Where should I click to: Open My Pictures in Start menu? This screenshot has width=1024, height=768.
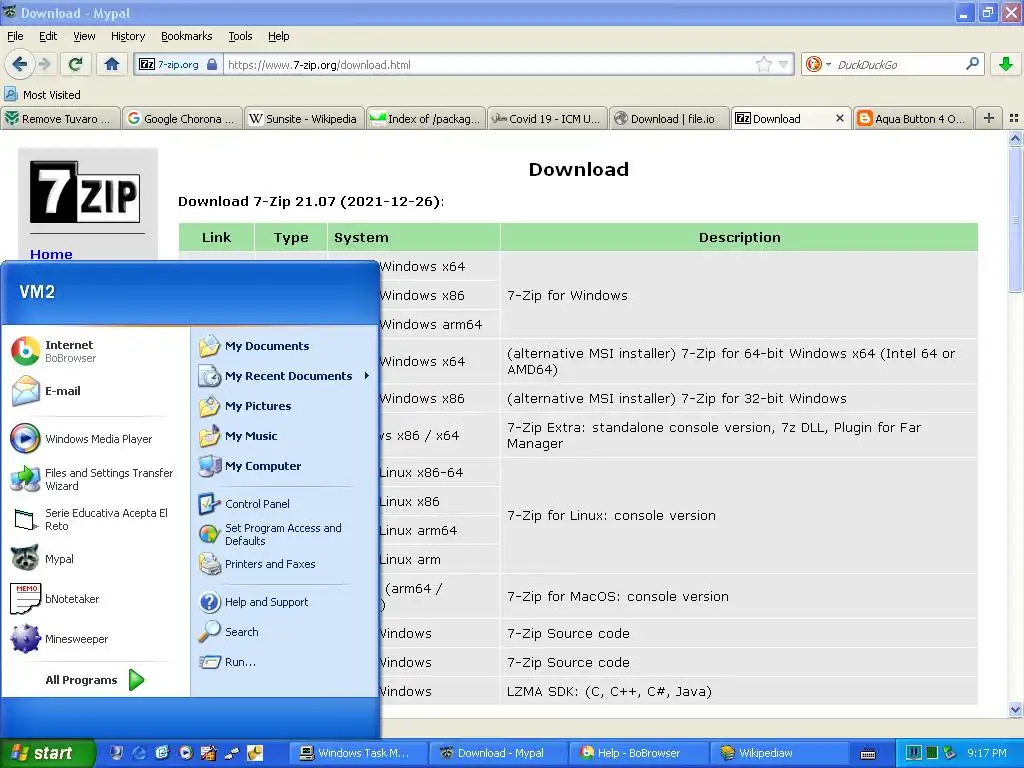pos(284,406)
